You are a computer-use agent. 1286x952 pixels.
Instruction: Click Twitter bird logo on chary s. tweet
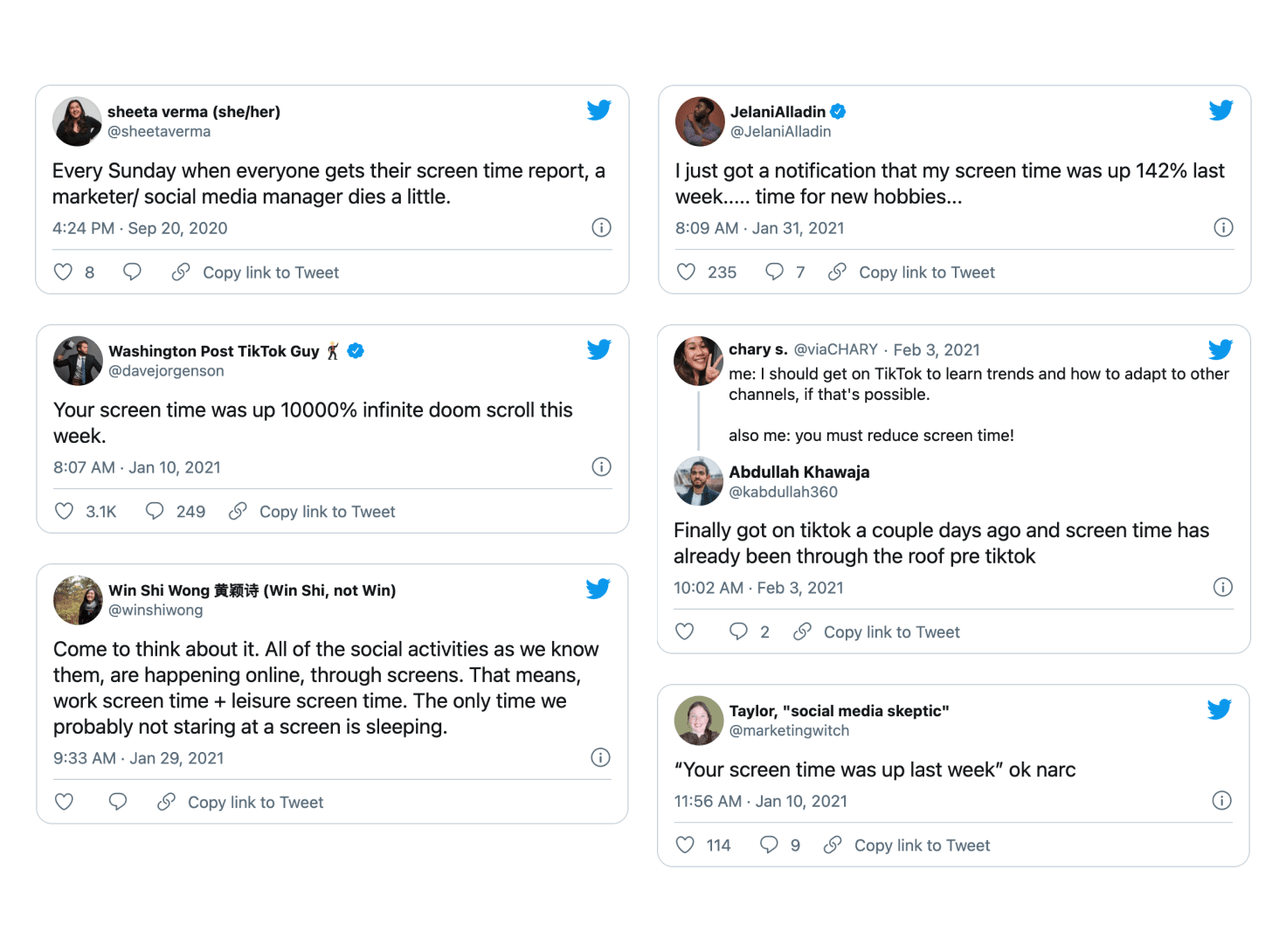(x=1220, y=349)
